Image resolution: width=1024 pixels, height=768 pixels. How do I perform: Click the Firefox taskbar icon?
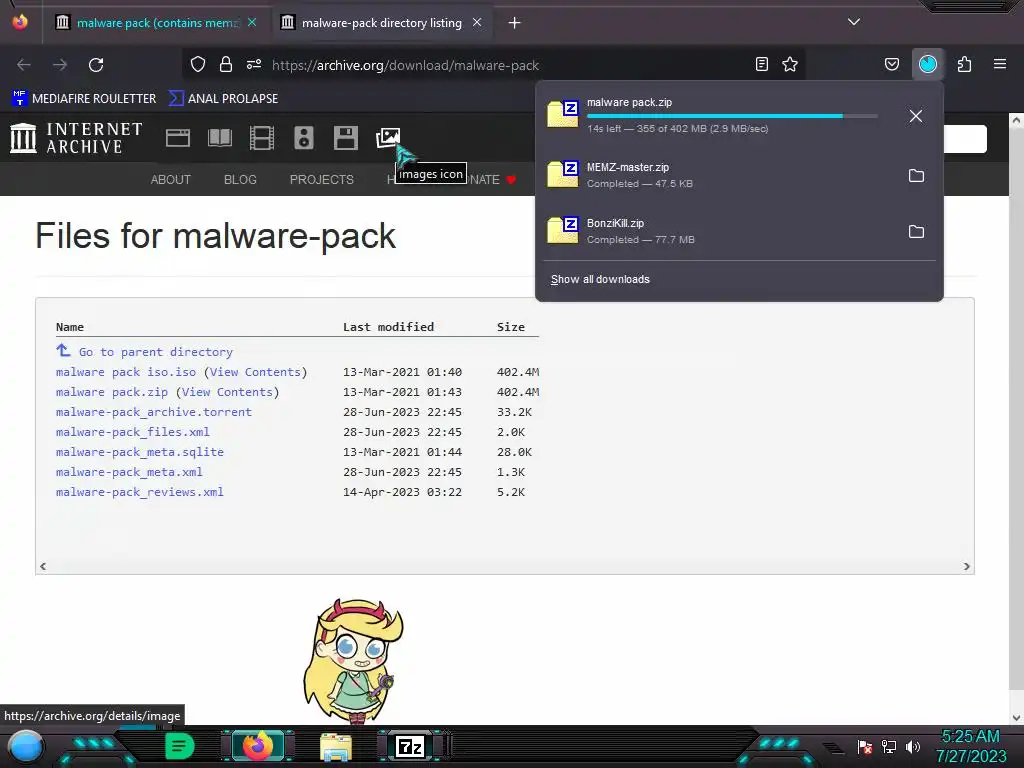(x=258, y=746)
